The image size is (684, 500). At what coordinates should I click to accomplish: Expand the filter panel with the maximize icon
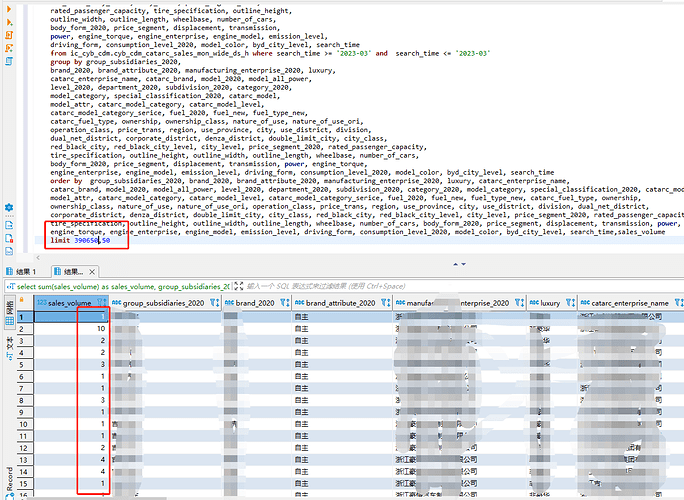[x=239, y=286]
